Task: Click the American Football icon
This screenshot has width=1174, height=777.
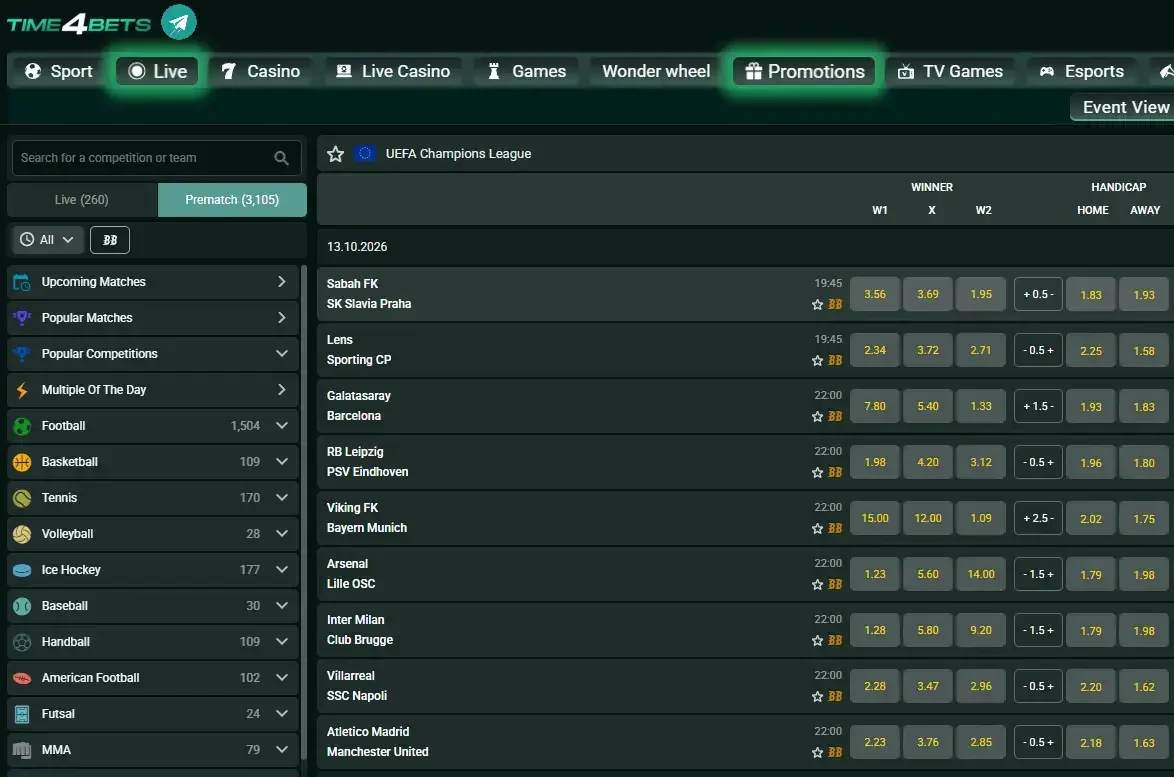Action: pyautogui.click(x=22, y=677)
